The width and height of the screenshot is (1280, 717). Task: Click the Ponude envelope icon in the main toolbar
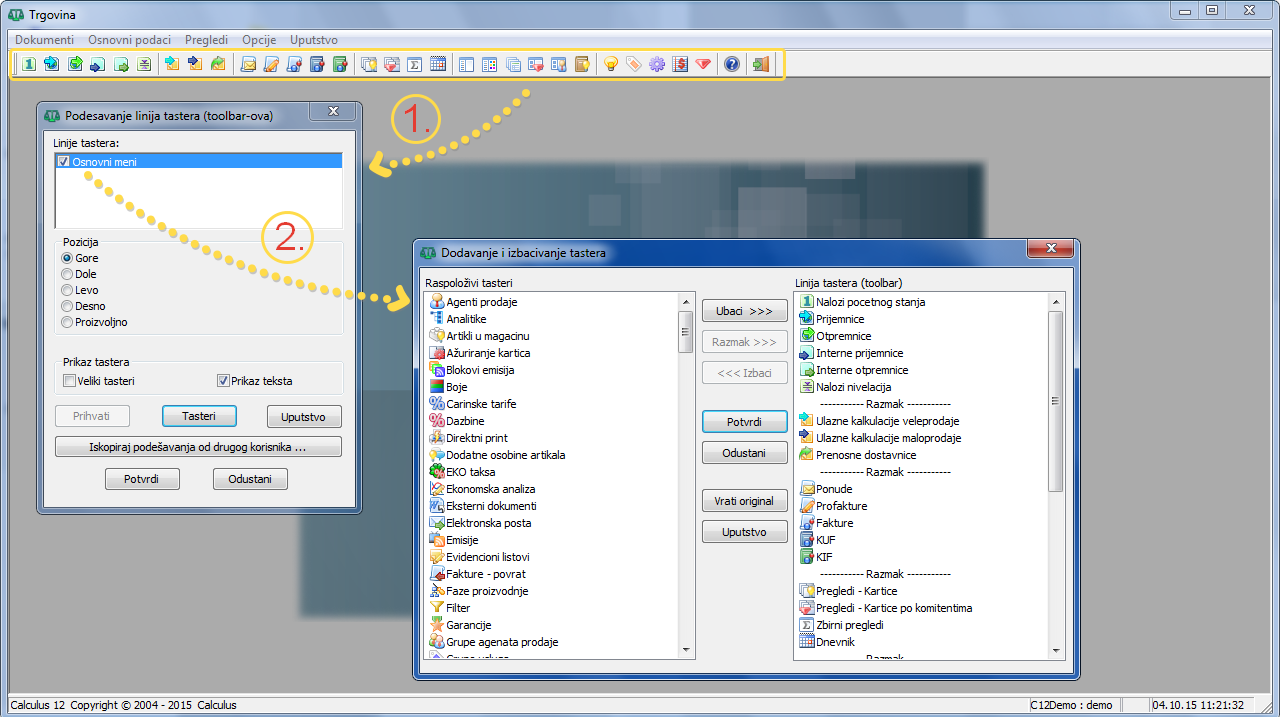[x=248, y=64]
